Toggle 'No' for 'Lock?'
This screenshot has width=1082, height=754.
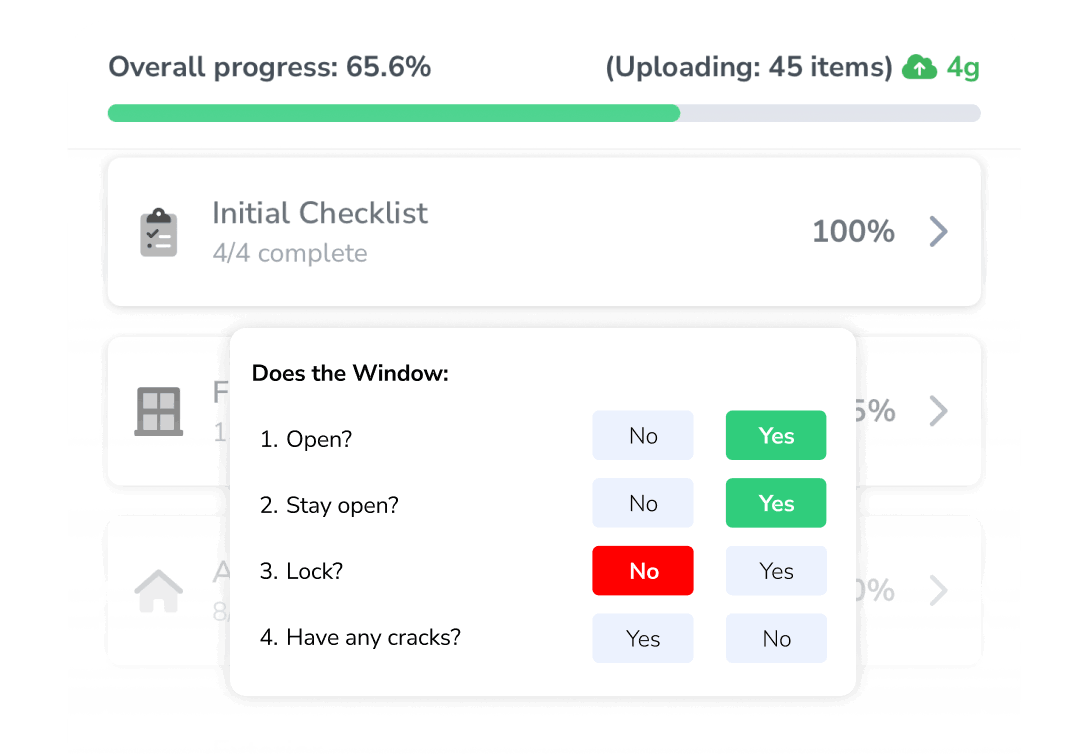click(643, 570)
